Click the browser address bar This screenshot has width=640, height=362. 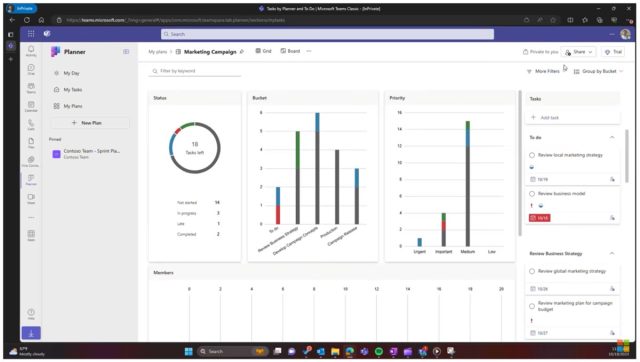point(286,20)
